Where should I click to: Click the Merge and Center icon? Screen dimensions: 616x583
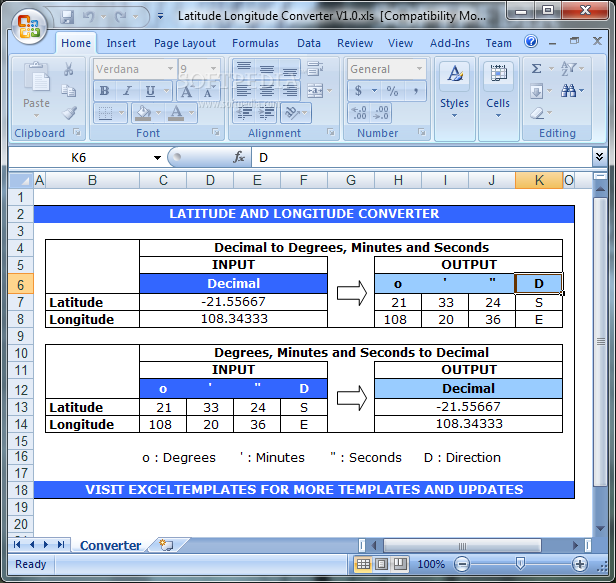coord(315,91)
